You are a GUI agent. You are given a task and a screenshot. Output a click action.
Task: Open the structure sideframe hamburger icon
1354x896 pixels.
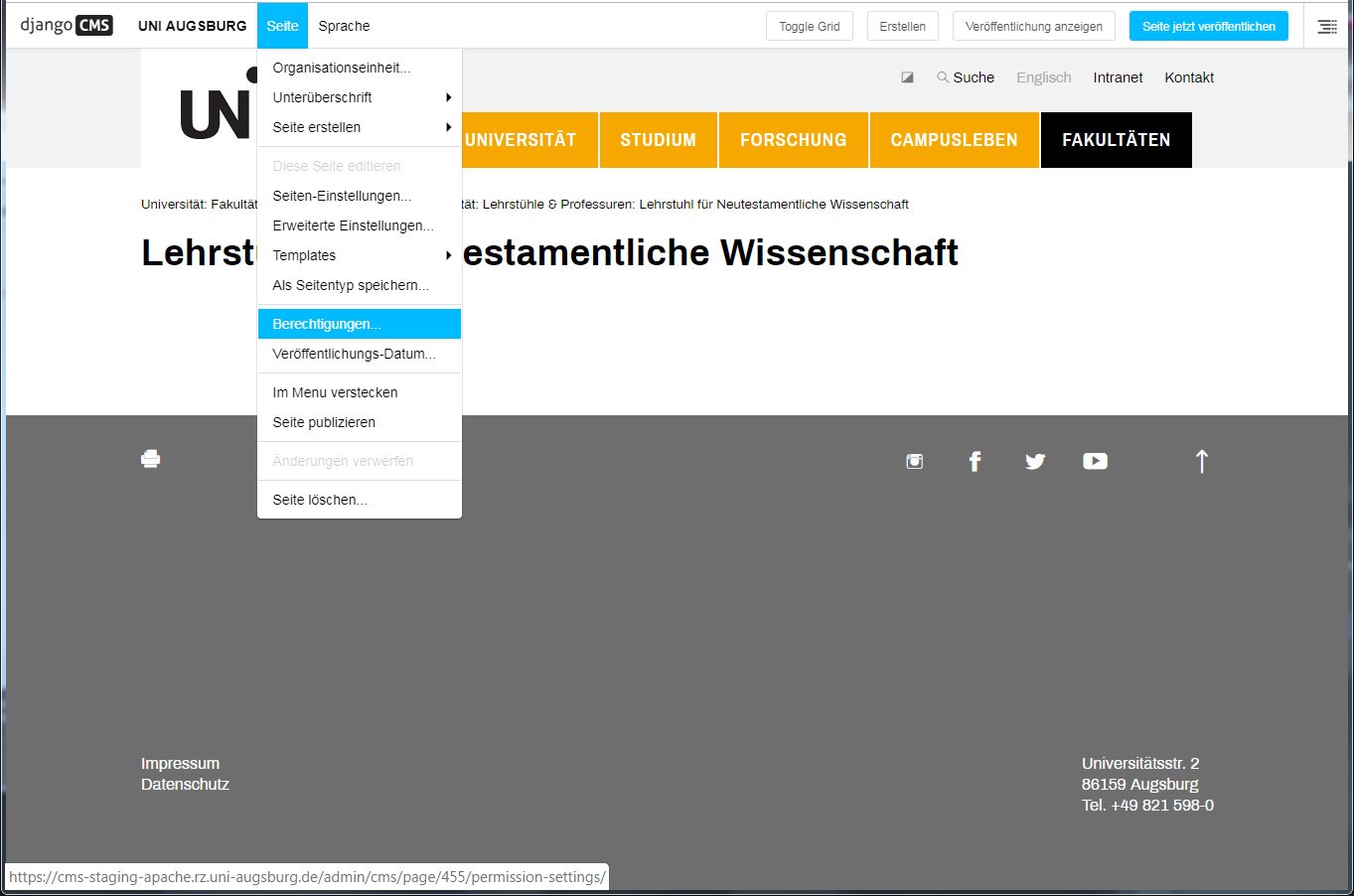(1327, 27)
